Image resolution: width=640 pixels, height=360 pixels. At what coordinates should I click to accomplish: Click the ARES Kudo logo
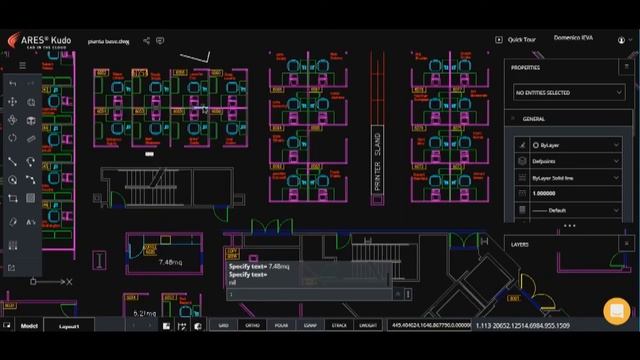[x=40, y=42]
